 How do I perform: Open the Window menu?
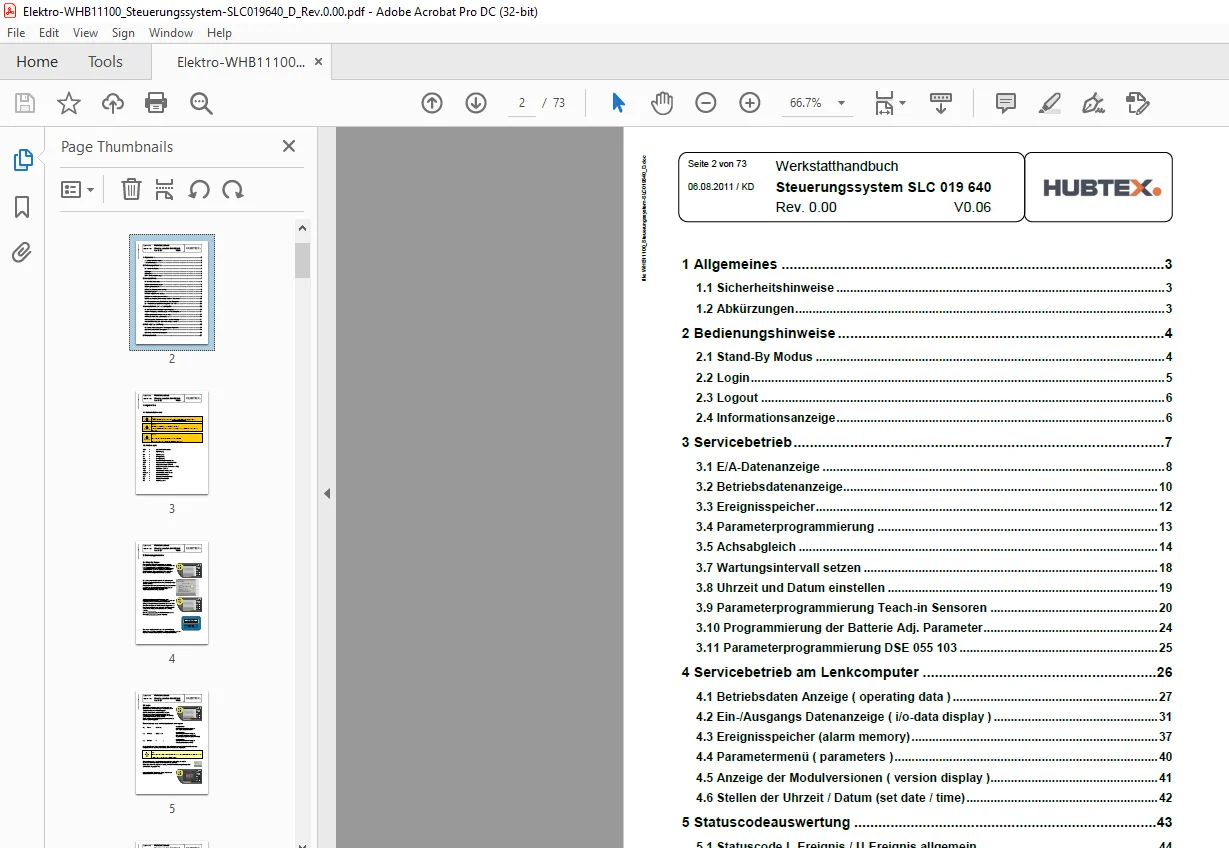pos(171,33)
